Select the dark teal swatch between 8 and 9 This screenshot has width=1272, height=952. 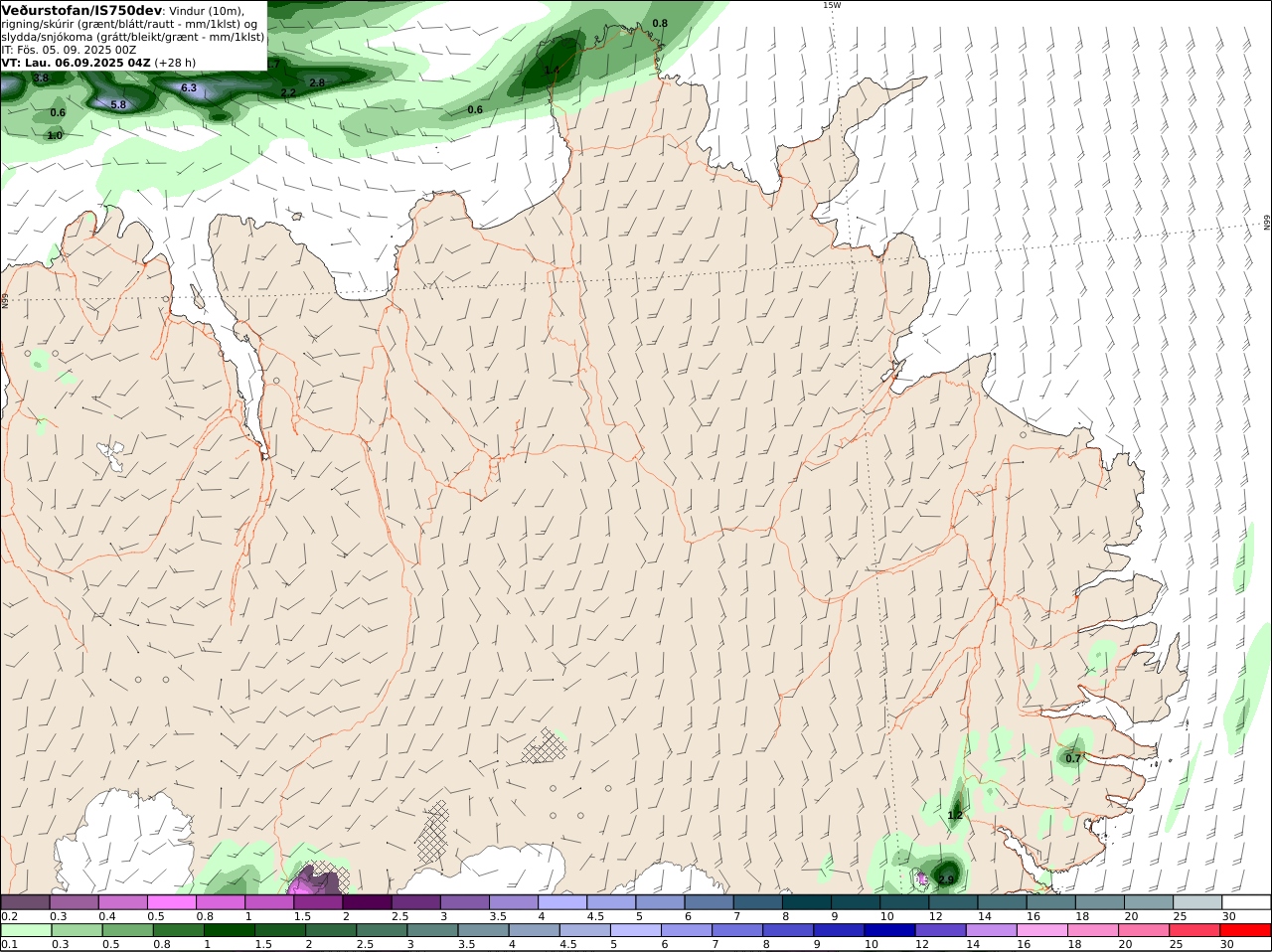pos(807,901)
